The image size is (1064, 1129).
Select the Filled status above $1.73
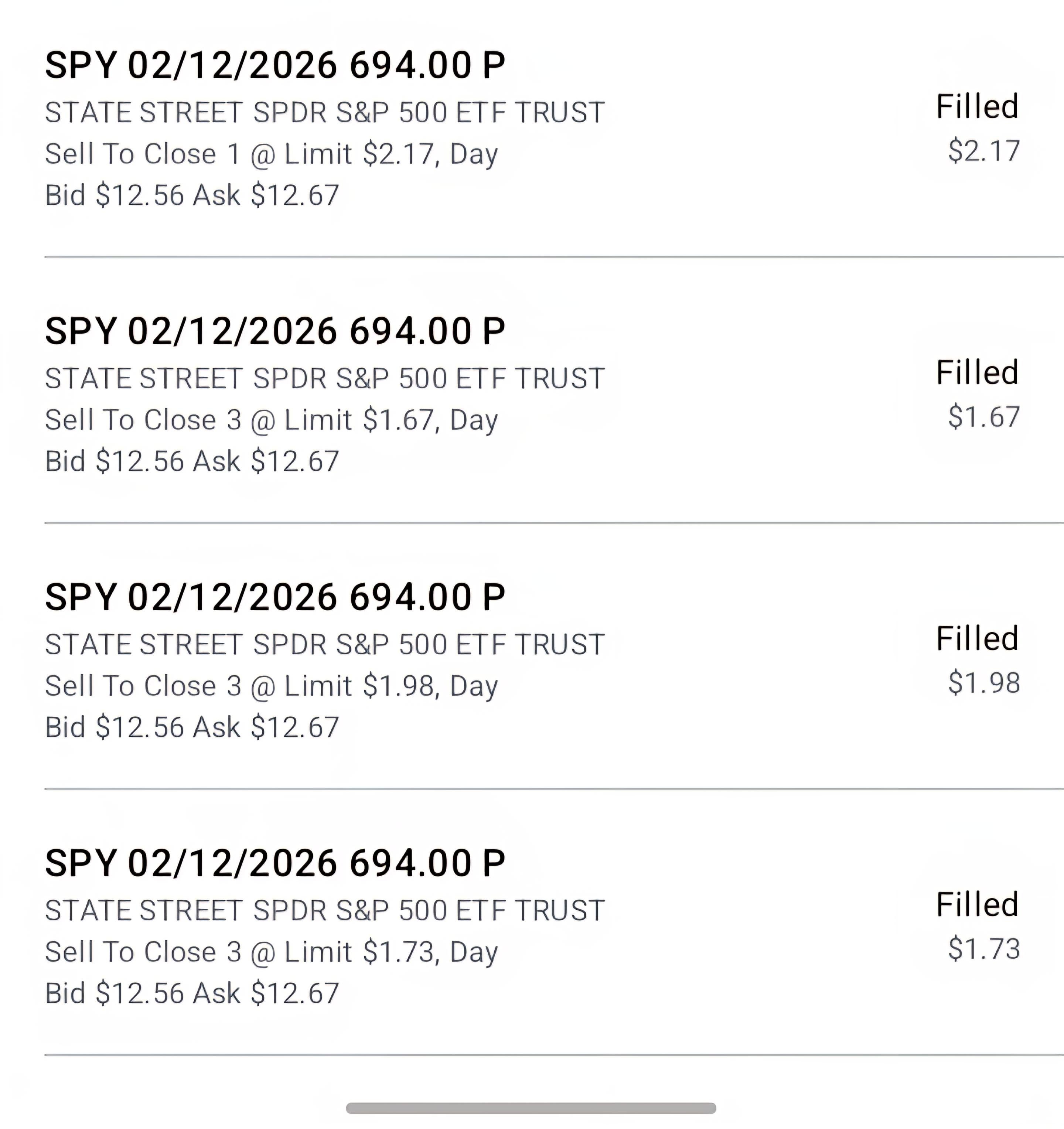point(976,905)
